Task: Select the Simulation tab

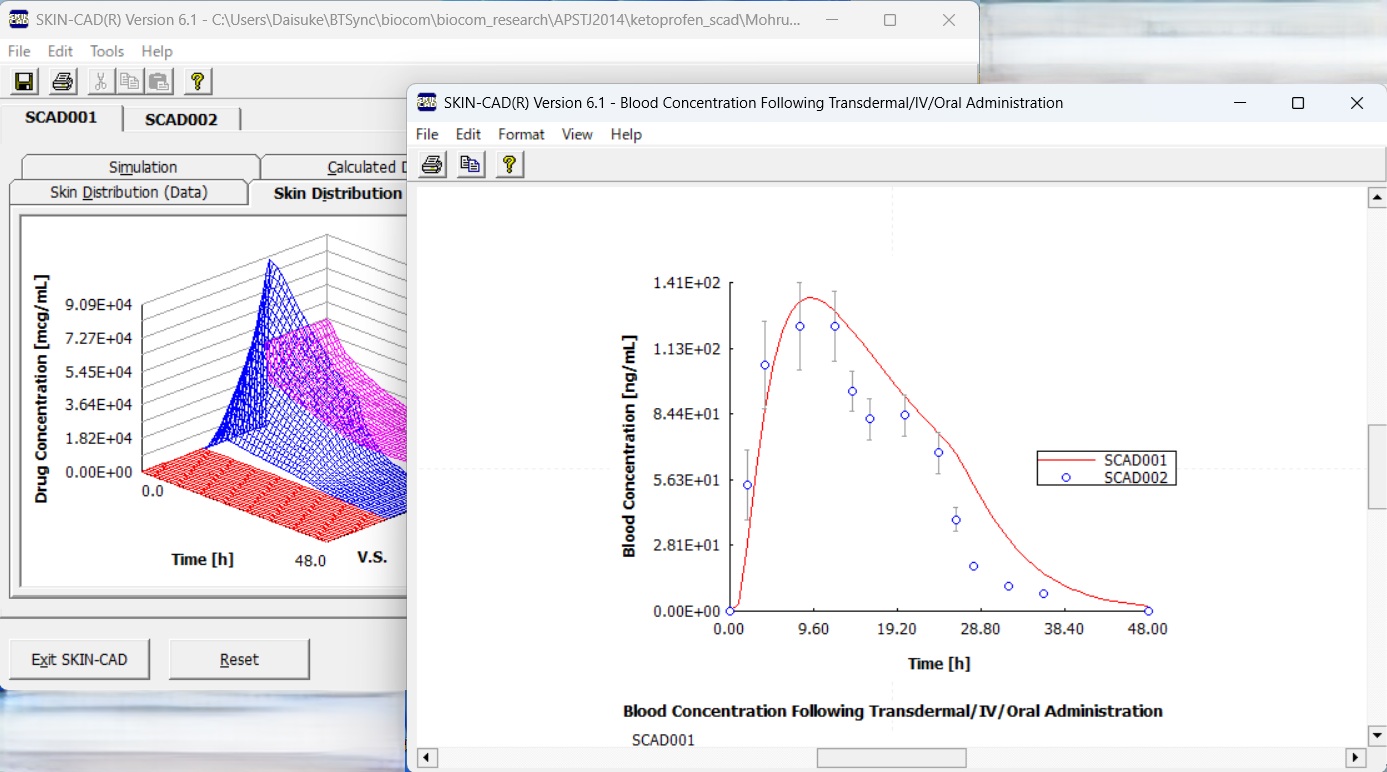Action: [143, 167]
